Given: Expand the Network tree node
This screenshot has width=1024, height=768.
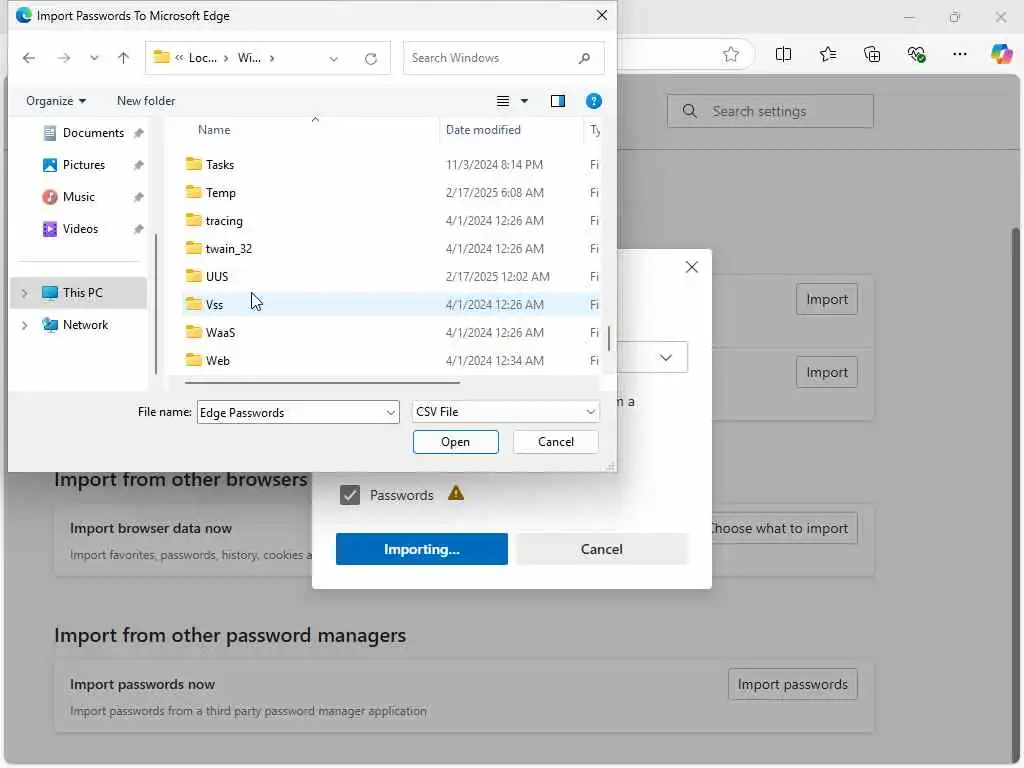Looking at the screenshot, I should click(25, 325).
